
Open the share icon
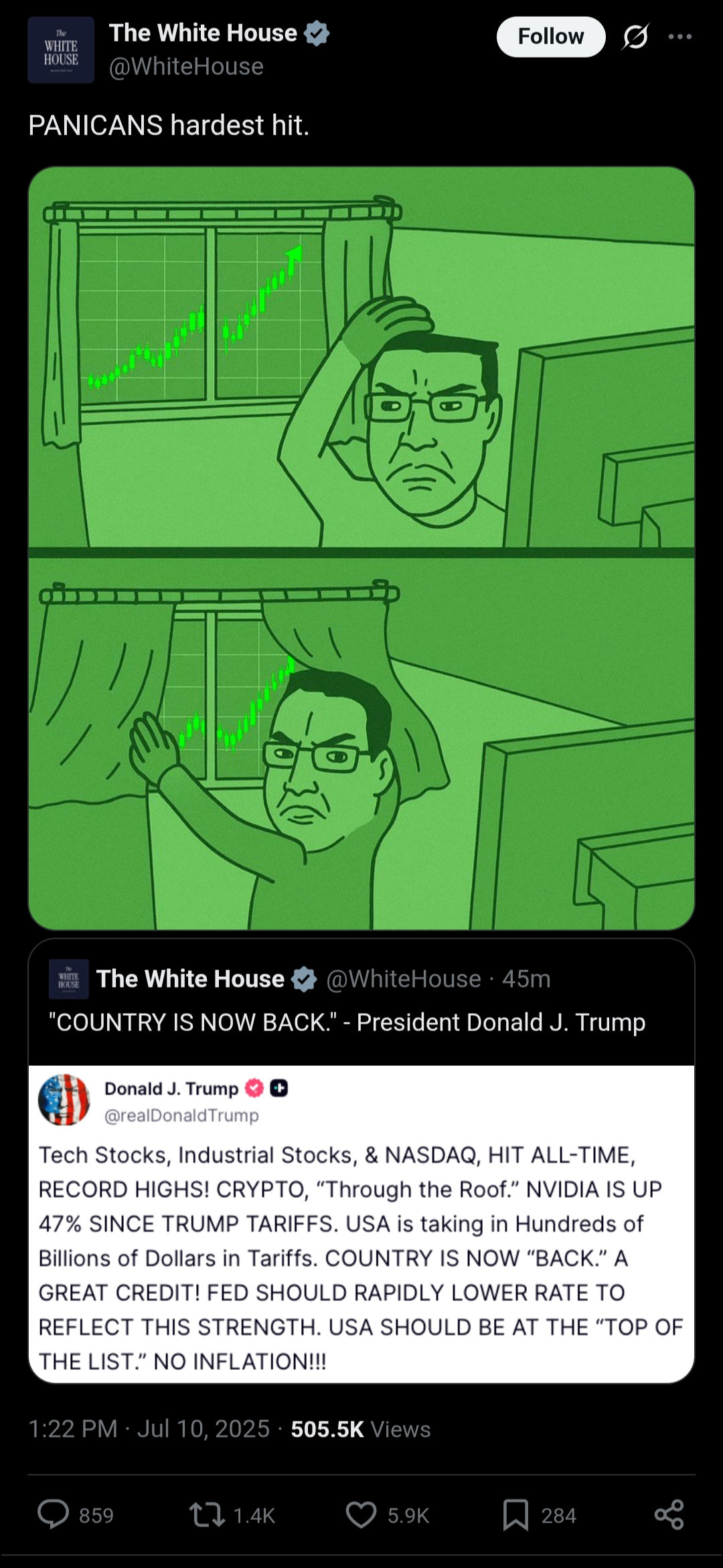(x=669, y=1514)
